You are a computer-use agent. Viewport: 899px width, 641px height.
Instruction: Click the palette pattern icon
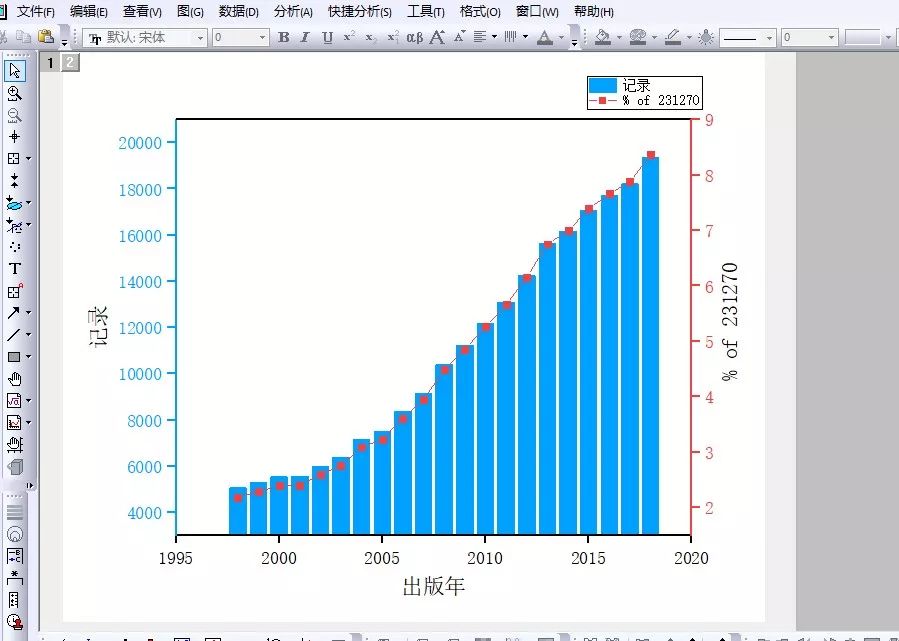(638, 37)
